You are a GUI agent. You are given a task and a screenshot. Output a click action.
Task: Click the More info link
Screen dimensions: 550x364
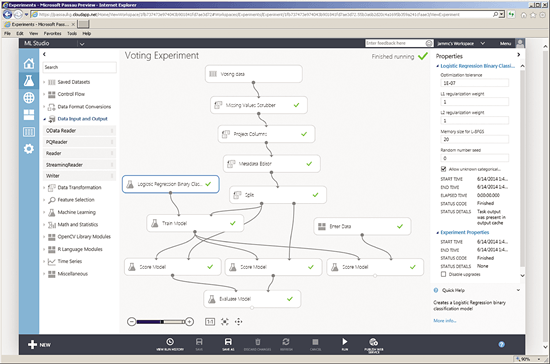[444, 321]
